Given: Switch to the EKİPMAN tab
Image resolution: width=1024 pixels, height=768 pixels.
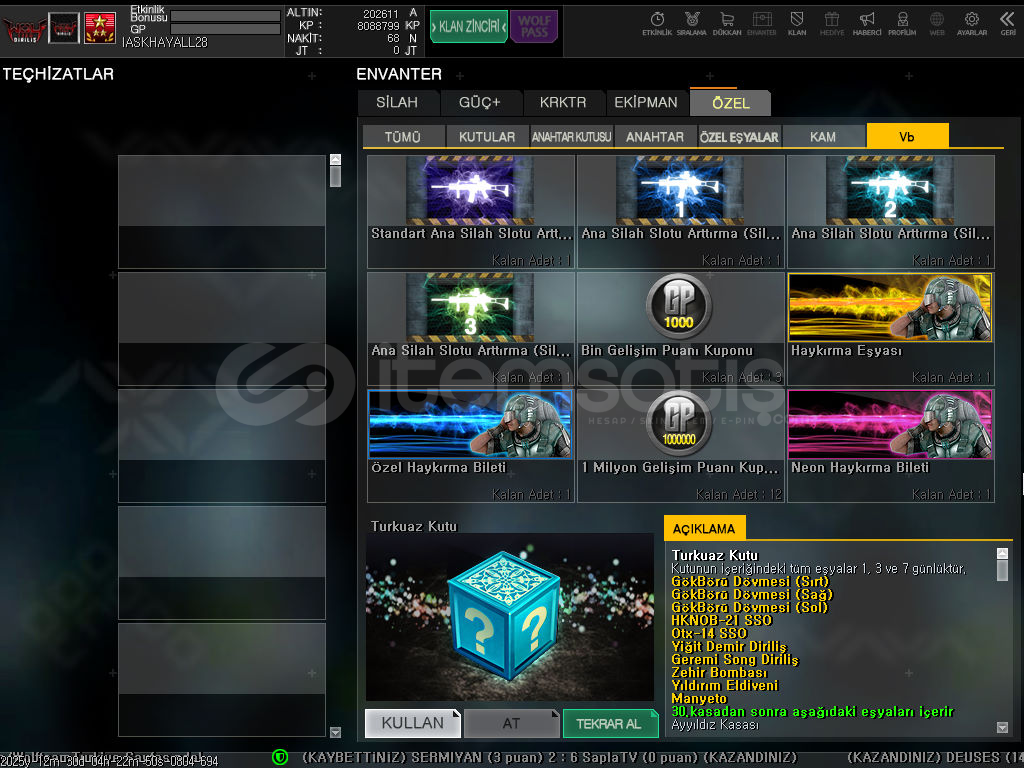Looking at the screenshot, I should 646,102.
